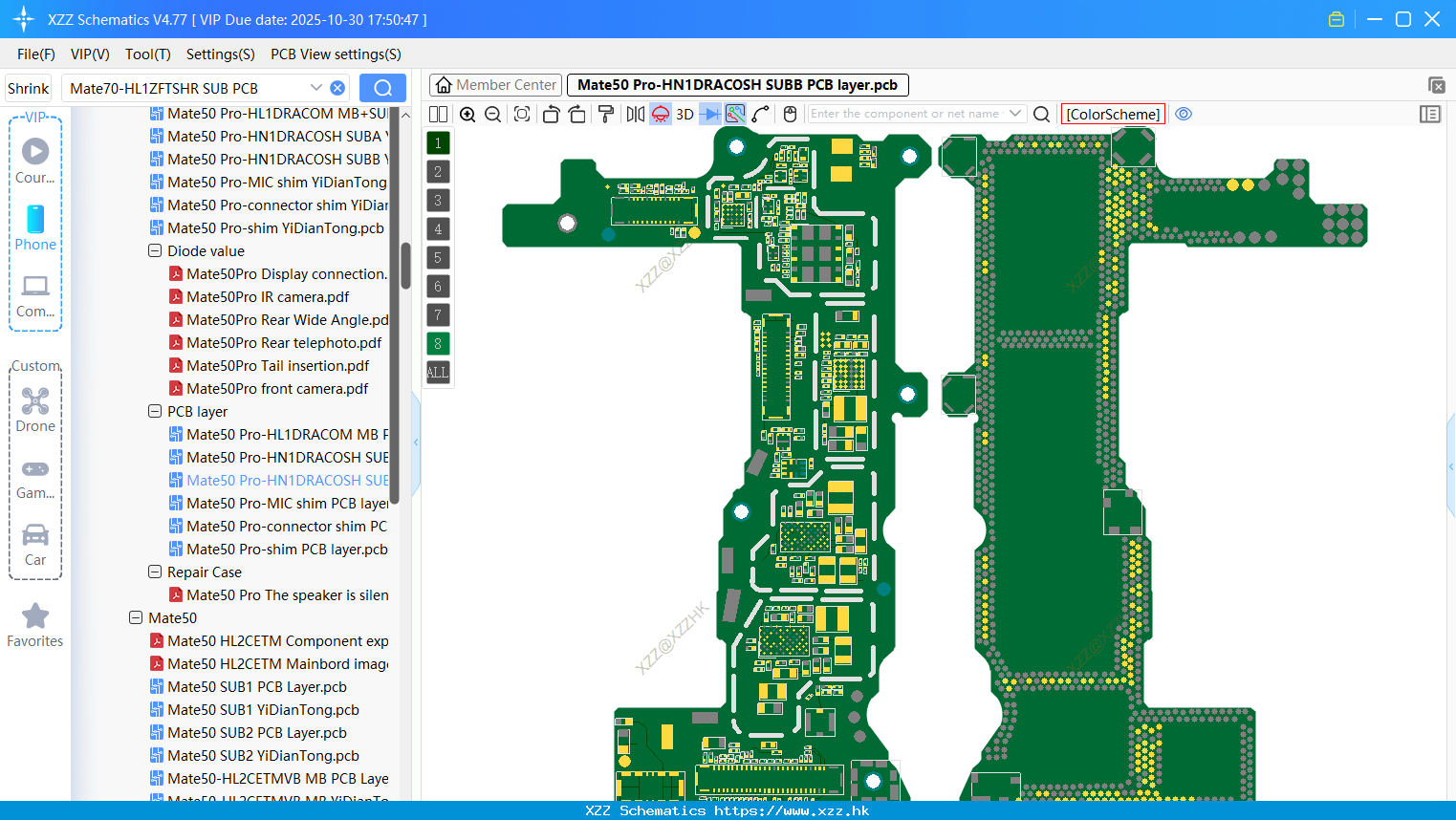Show PCB layer 6
The height and width of the screenshot is (820, 1456).
pos(438,287)
